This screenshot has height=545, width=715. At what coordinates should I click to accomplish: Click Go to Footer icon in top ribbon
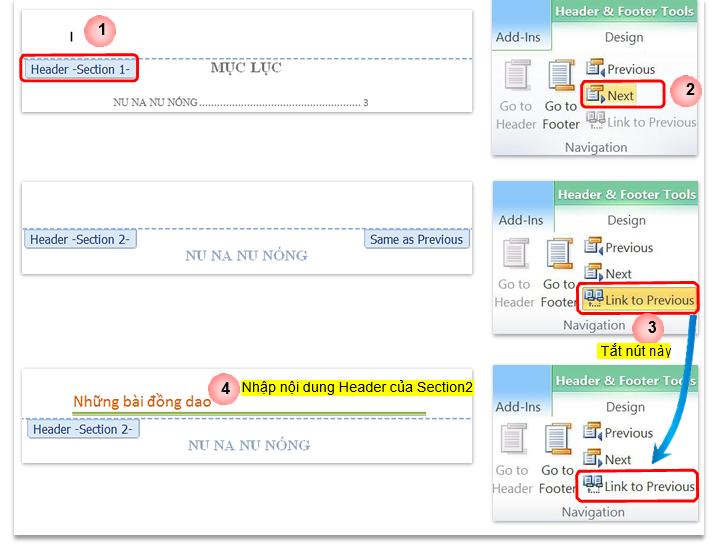[x=561, y=96]
